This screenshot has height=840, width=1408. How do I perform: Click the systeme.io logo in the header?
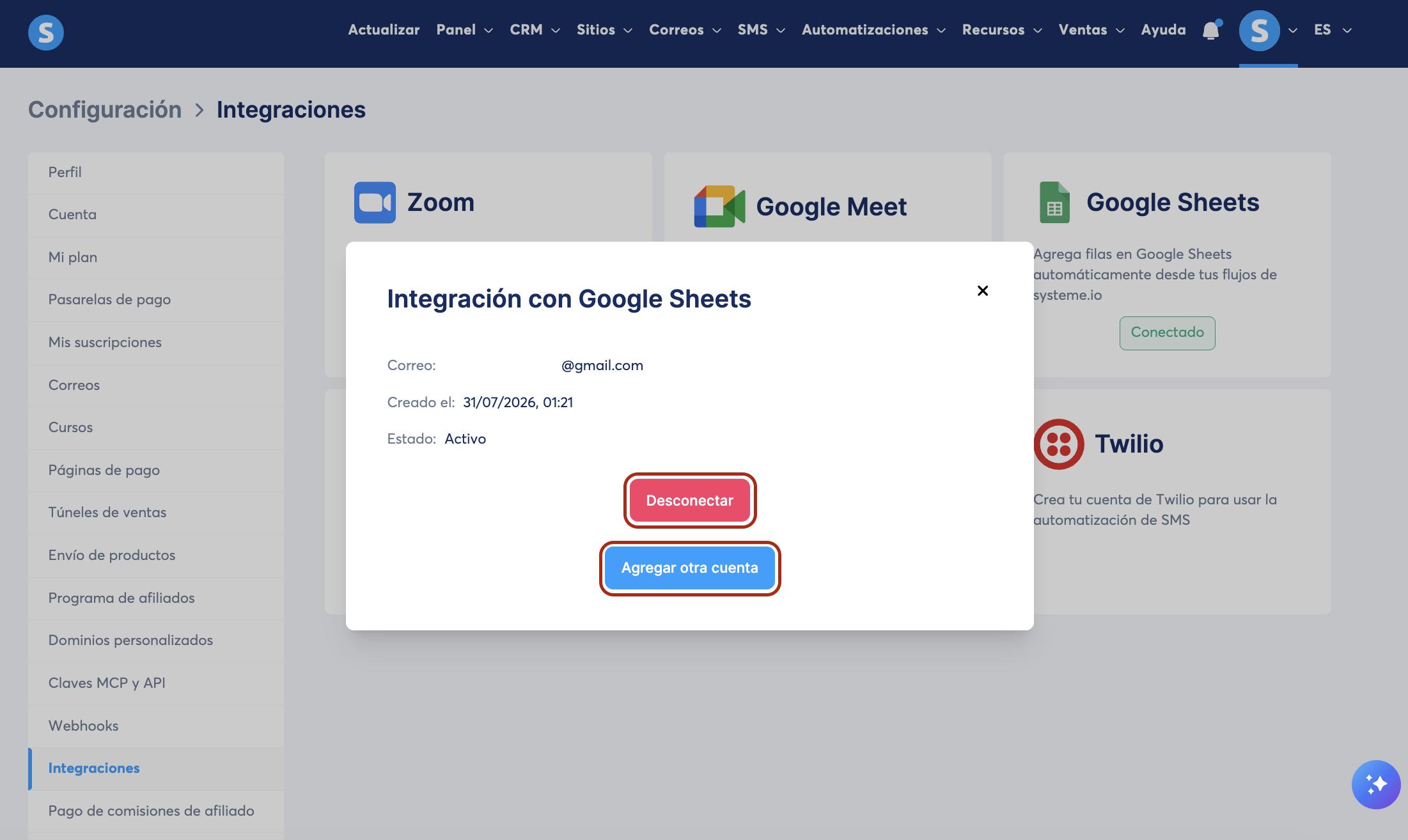point(46,32)
